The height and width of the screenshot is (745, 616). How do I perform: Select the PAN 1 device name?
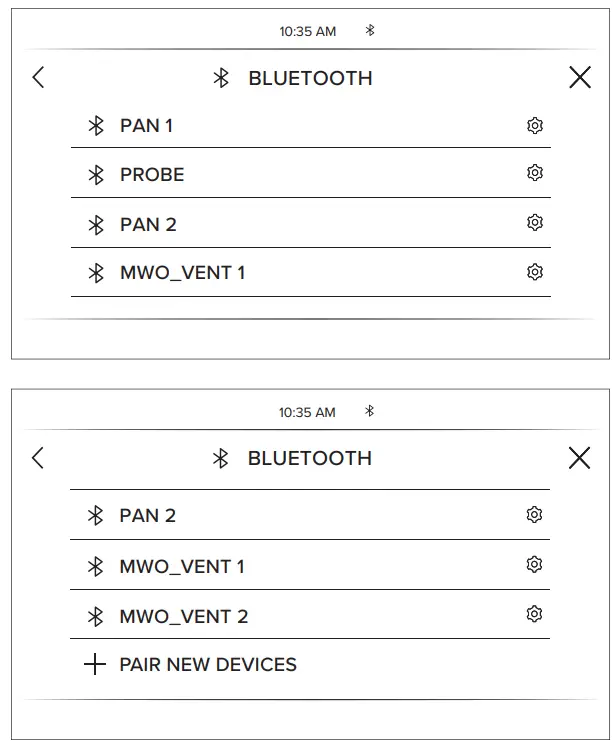[146, 126]
